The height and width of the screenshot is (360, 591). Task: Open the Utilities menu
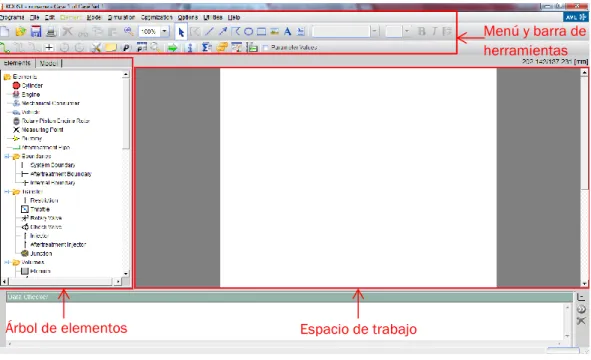tap(213, 17)
